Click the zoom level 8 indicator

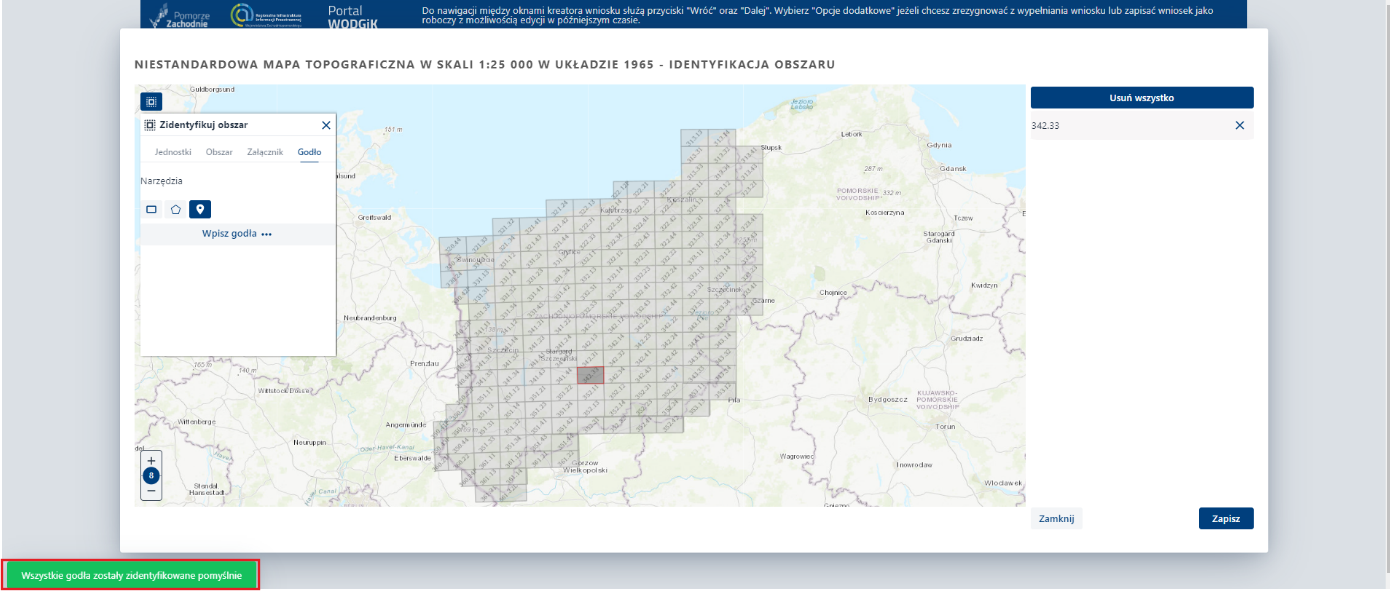click(x=151, y=476)
